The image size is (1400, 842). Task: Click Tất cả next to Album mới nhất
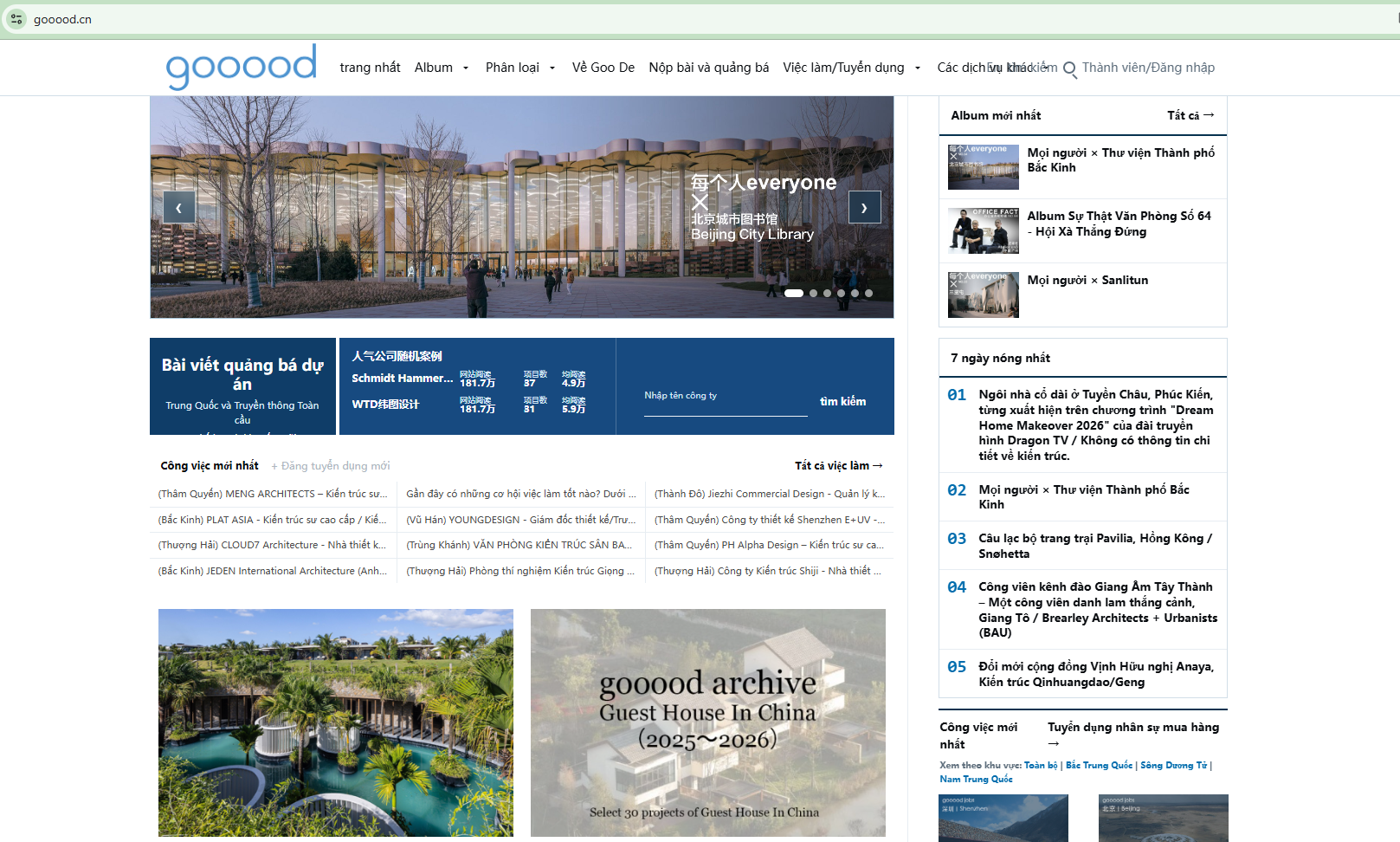pyautogui.click(x=1190, y=115)
